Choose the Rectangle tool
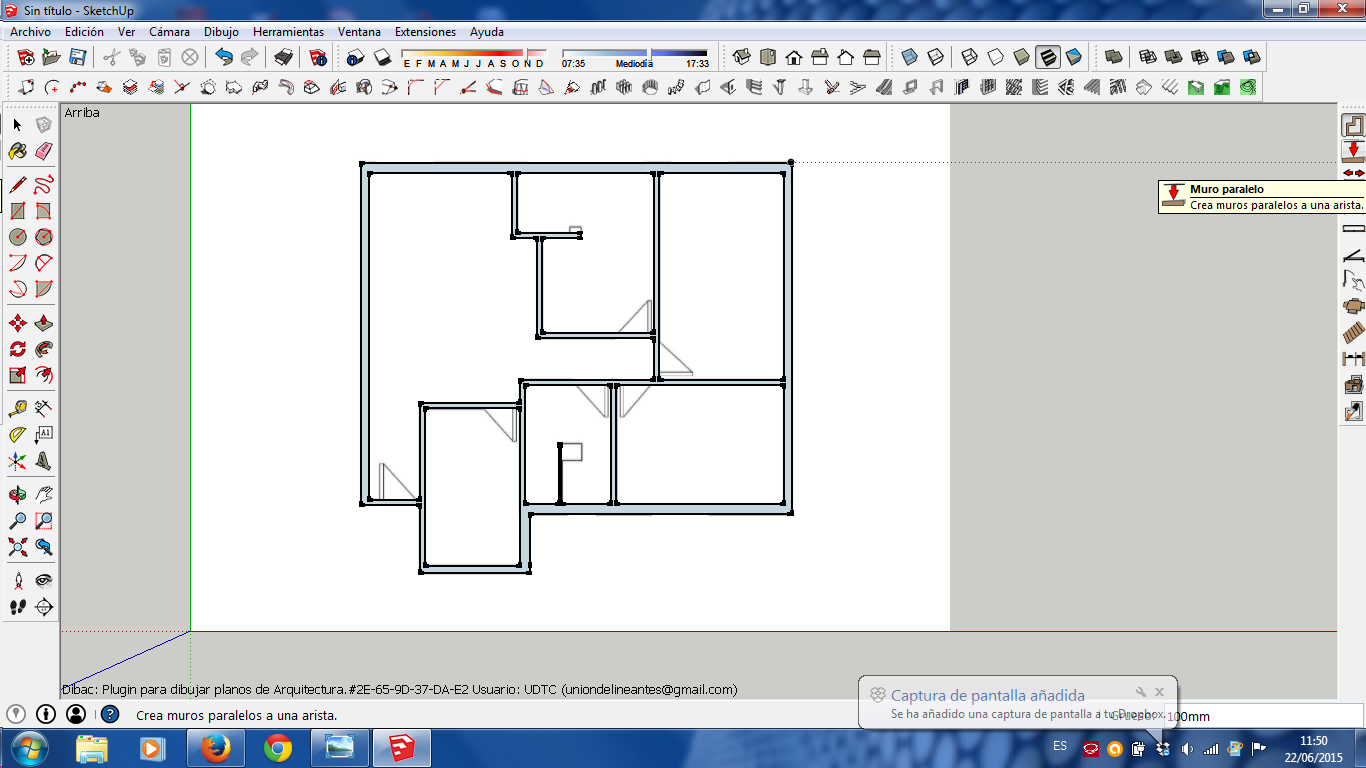This screenshot has width=1366, height=768. pyautogui.click(x=17, y=211)
